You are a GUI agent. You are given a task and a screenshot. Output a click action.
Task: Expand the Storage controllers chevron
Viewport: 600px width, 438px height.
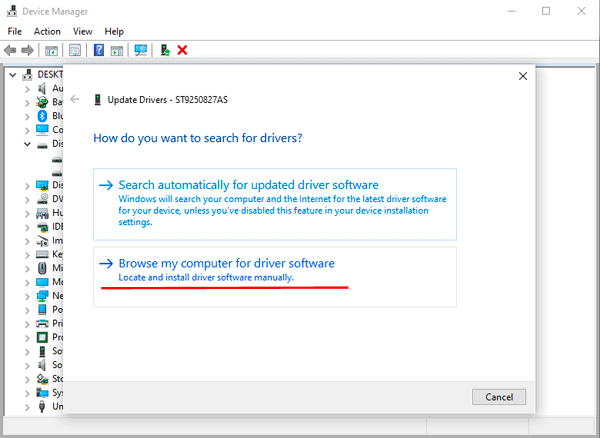click(x=27, y=379)
